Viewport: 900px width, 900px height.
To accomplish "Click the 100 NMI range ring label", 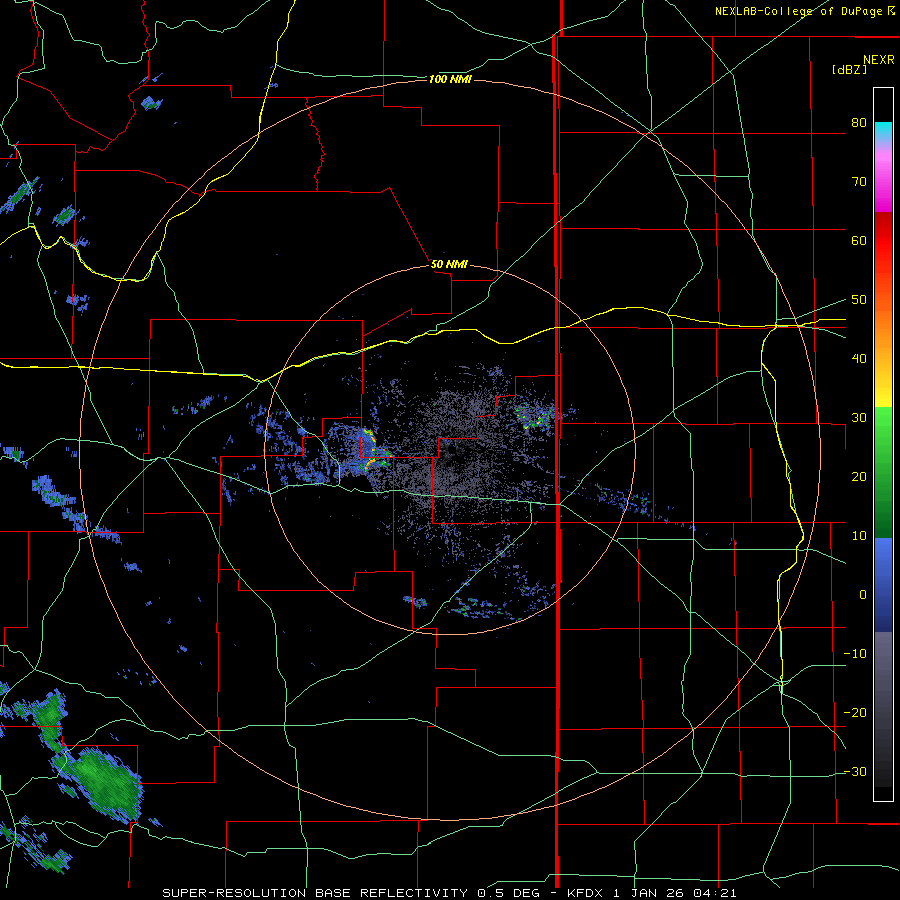I will pyautogui.click(x=450, y=79).
